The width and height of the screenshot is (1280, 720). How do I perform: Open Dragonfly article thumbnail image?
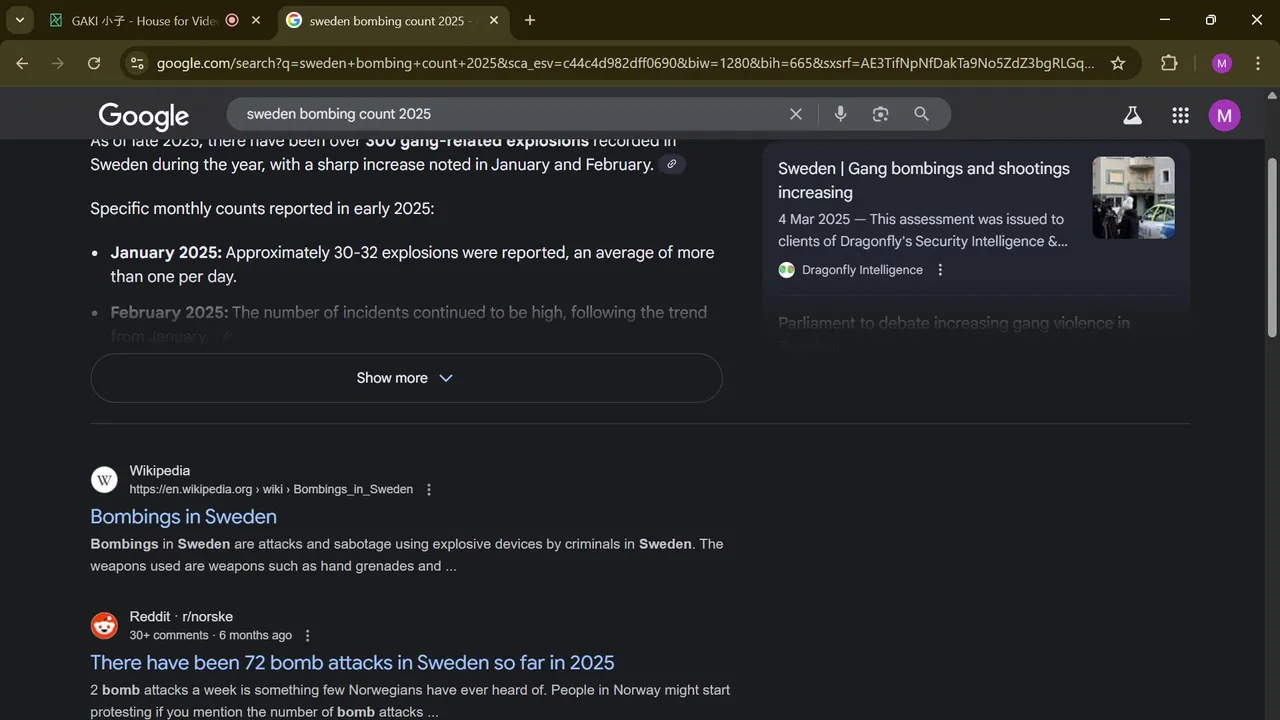click(x=1133, y=197)
